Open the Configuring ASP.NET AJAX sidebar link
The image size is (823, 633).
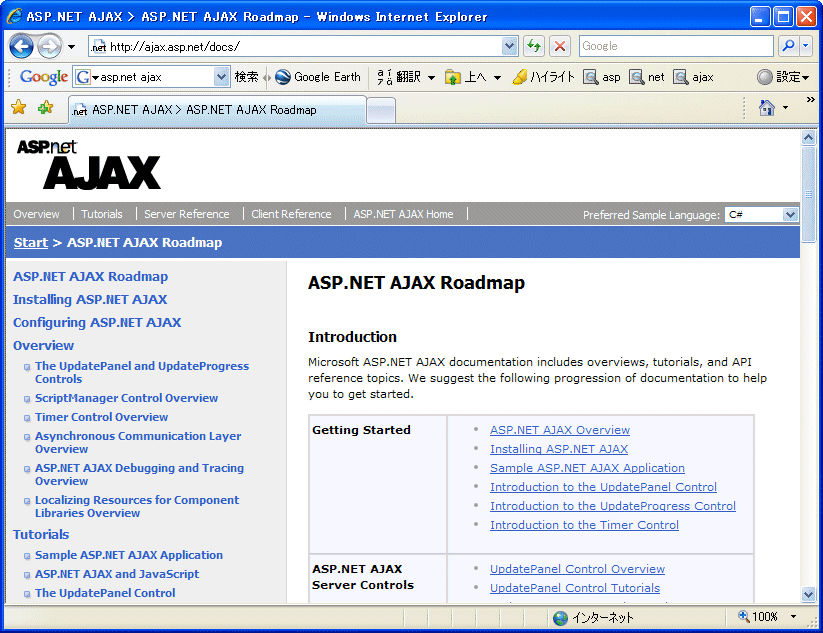point(97,323)
